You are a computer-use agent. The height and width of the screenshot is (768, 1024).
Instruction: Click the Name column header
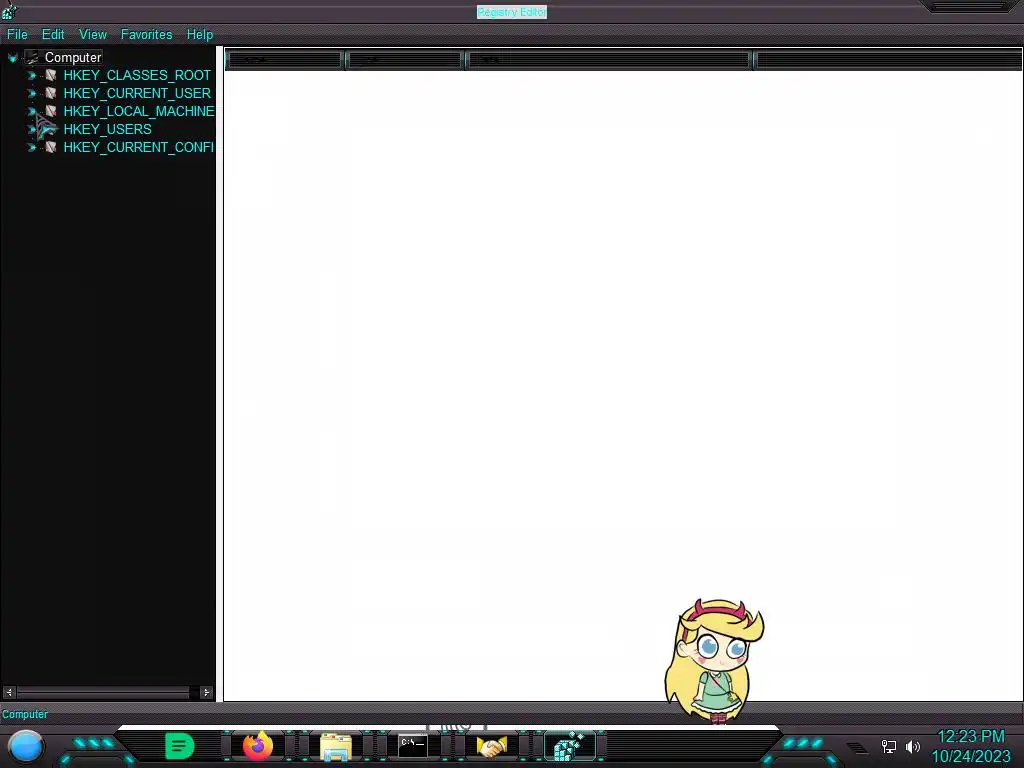tap(284, 60)
